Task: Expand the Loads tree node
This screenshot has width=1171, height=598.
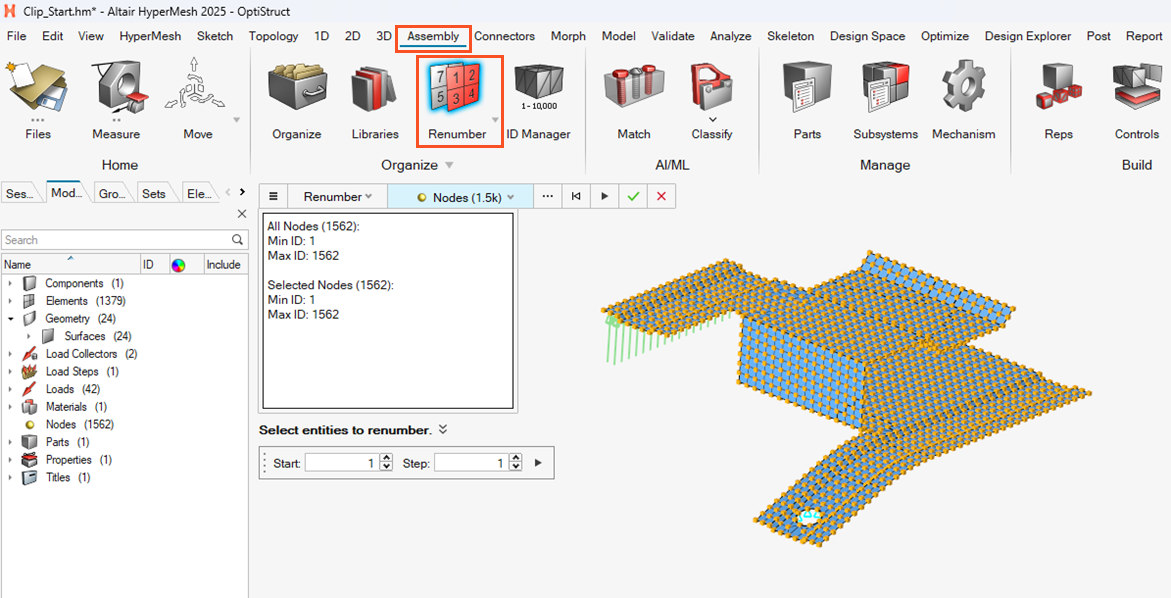Action: click(10, 389)
